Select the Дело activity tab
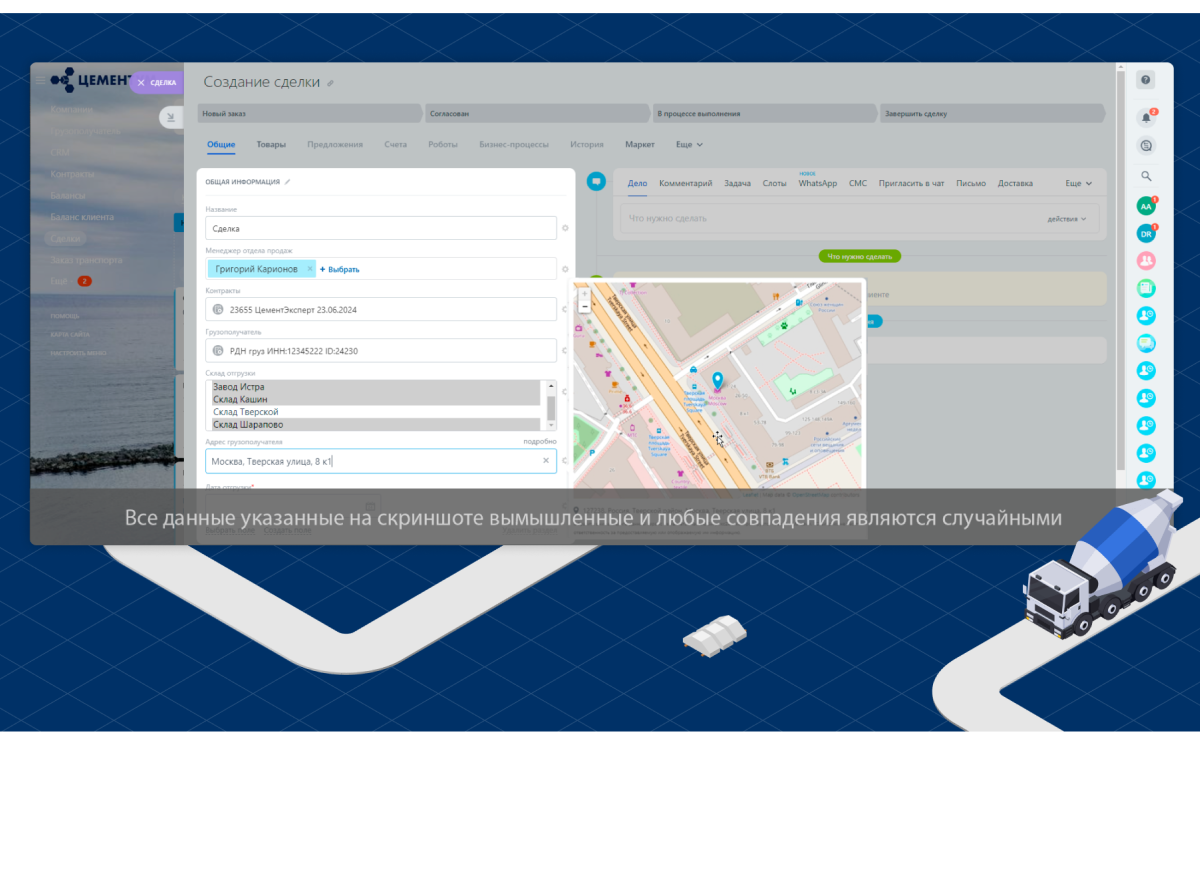Image resolution: width=1200 pixels, height=892 pixels. click(x=638, y=184)
